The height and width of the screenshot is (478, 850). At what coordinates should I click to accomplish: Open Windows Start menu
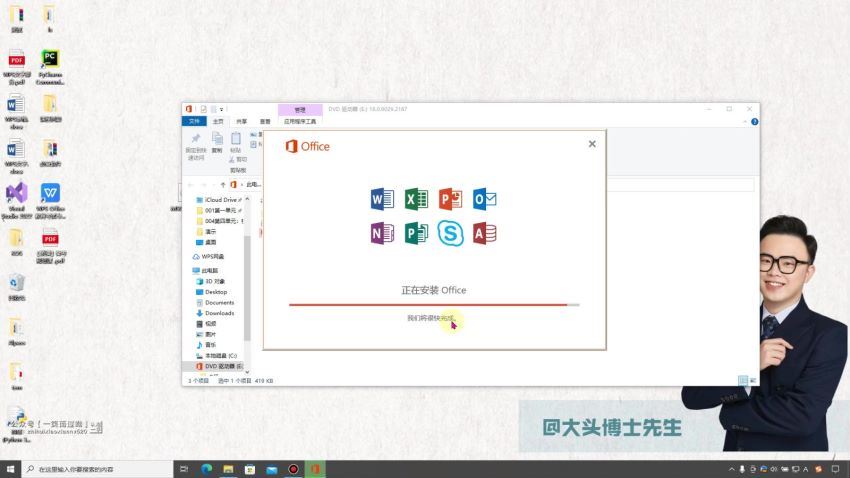[10, 469]
